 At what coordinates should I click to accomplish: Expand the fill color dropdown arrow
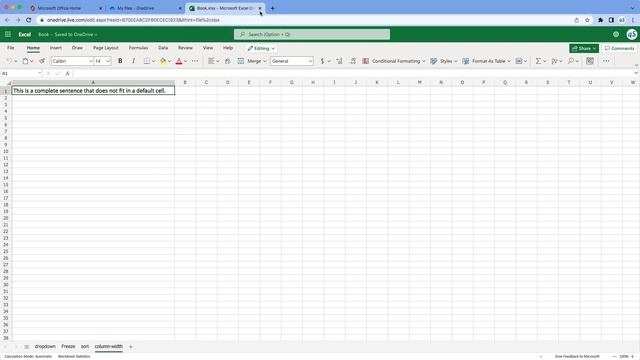point(169,61)
